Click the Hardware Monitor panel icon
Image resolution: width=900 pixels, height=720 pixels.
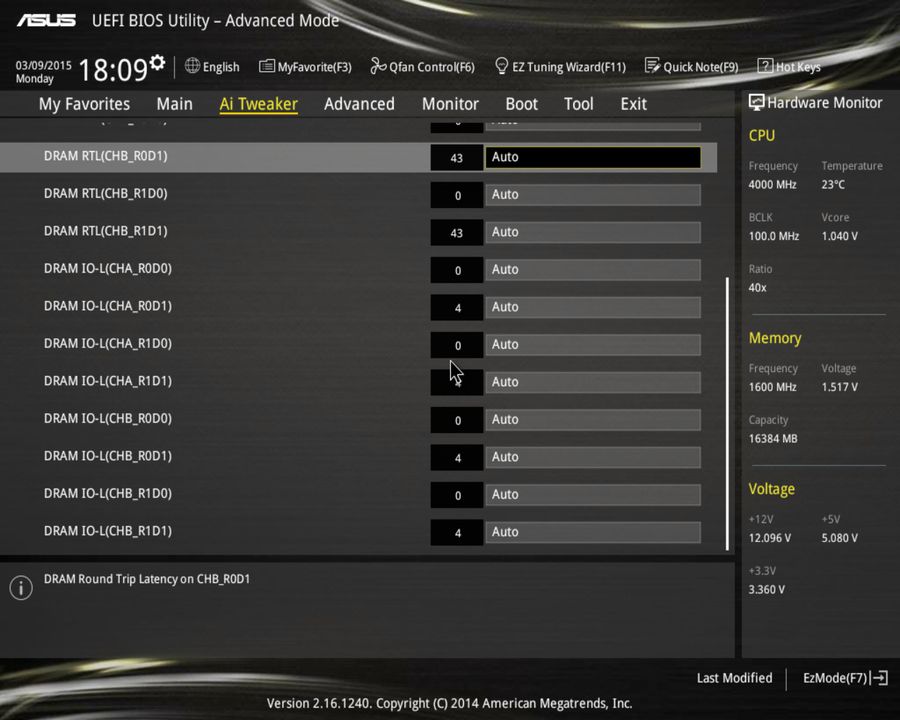point(757,102)
